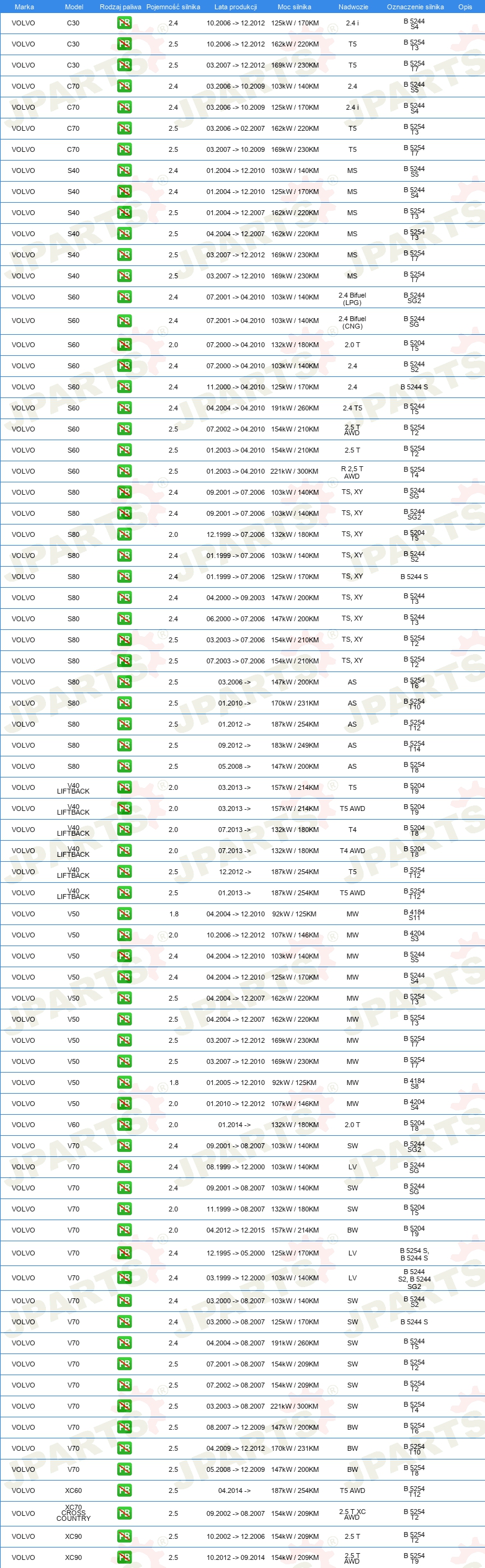This screenshot has height=1568, width=485.
Task: Click the fuel icon in the V40 Liftback T4 AWD row
Action: point(124,851)
